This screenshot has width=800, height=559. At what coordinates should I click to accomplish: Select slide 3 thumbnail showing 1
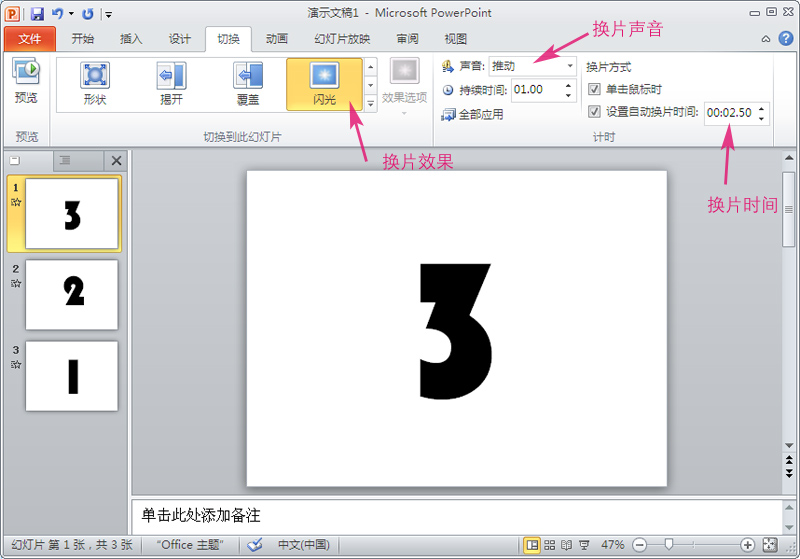click(x=72, y=376)
